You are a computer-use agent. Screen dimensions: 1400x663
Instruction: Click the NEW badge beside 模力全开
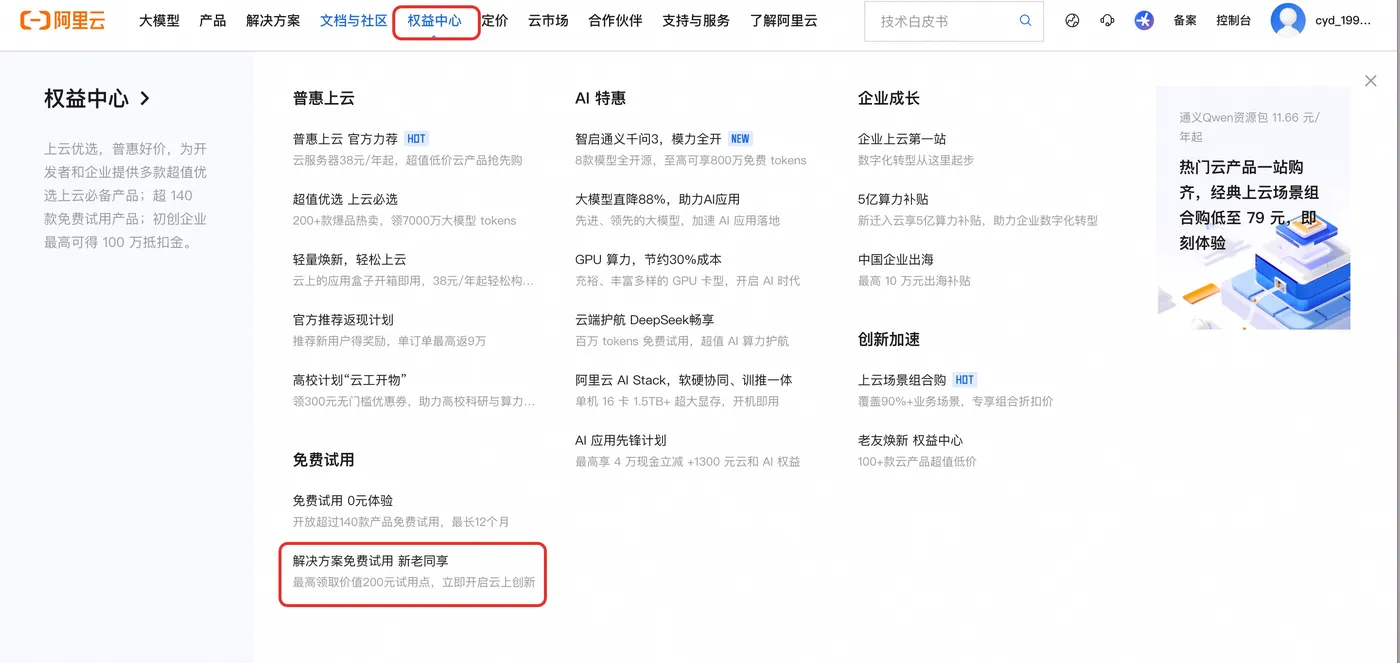pos(740,139)
